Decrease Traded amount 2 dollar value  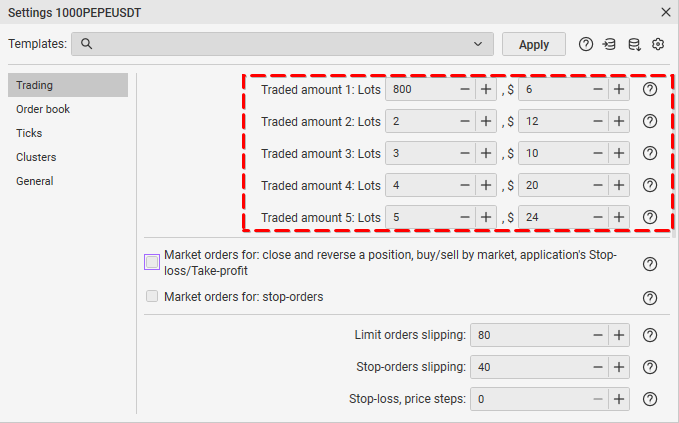pyautogui.click(x=598, y=121)
